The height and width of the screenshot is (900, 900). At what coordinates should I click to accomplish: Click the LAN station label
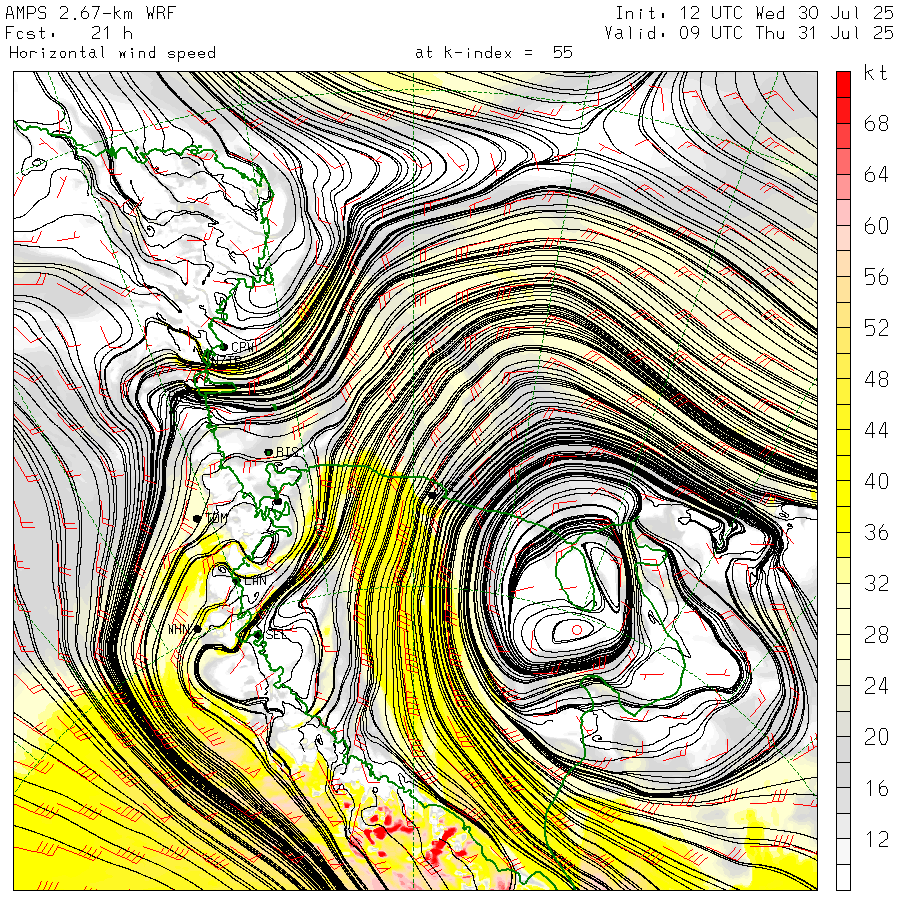pyautogui.click(x=255, y=580)
